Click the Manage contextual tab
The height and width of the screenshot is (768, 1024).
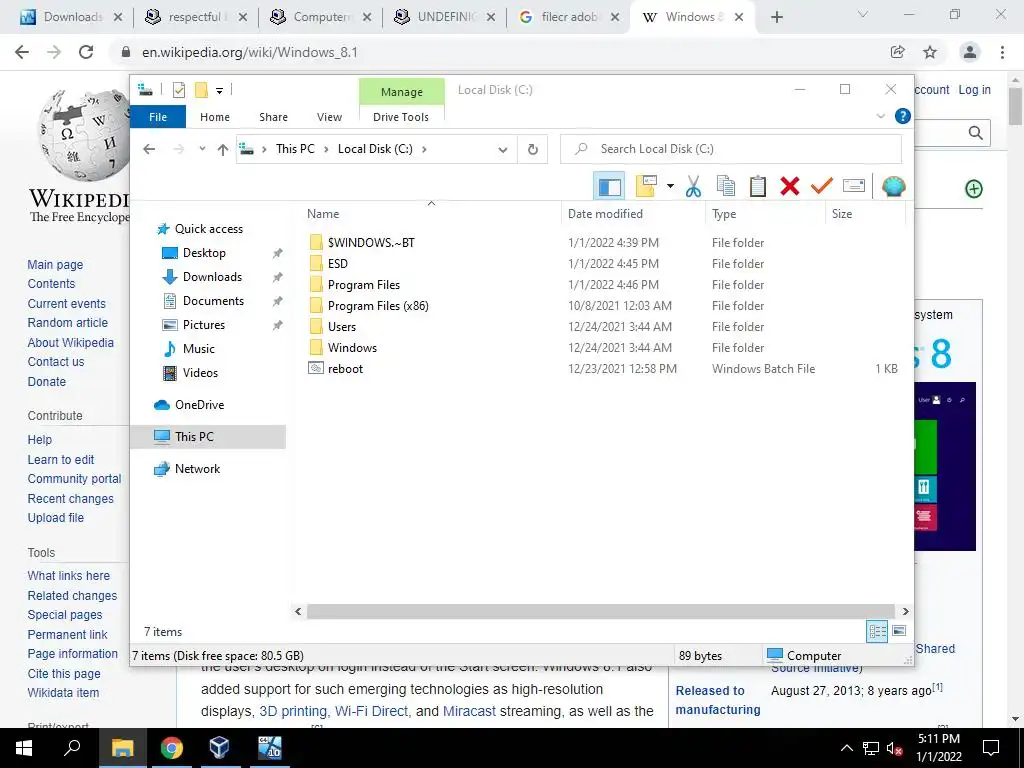coord(402,92)
